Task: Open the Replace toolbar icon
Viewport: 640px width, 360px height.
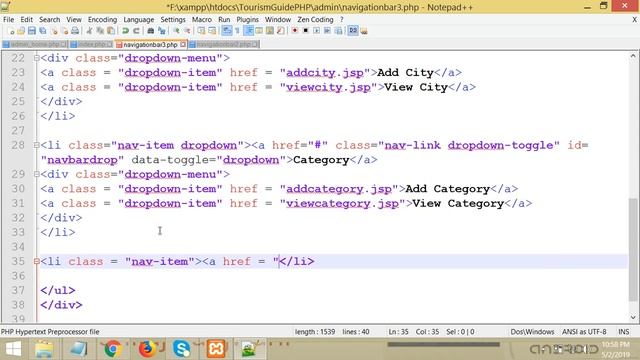Action: coord(162,31)
